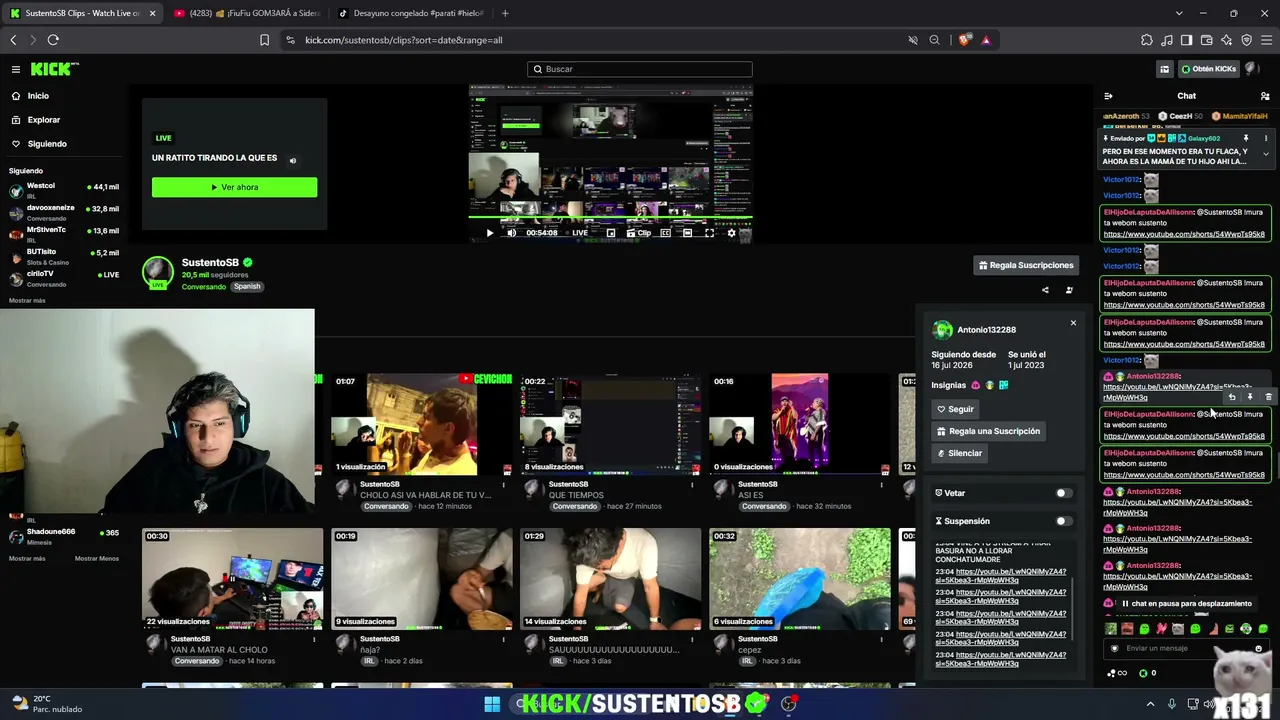
Task: Gift a subscription via Regala una Suscripción
Action: (988, 431)
